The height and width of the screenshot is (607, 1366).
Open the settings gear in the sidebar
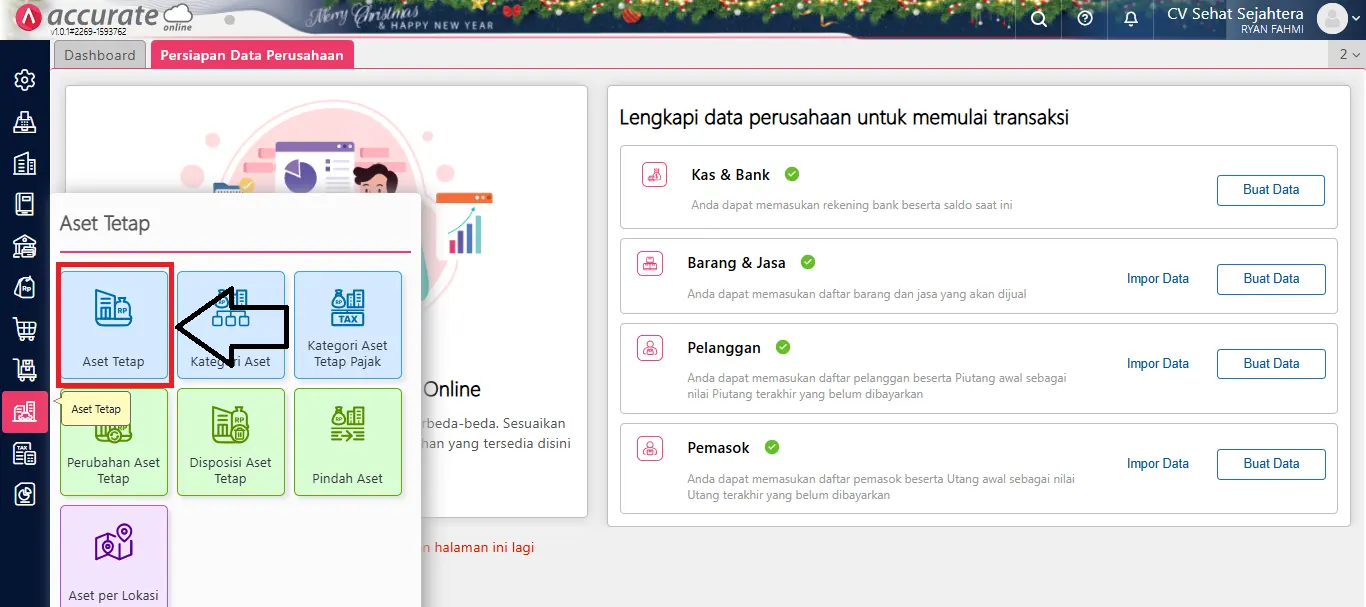25,79
